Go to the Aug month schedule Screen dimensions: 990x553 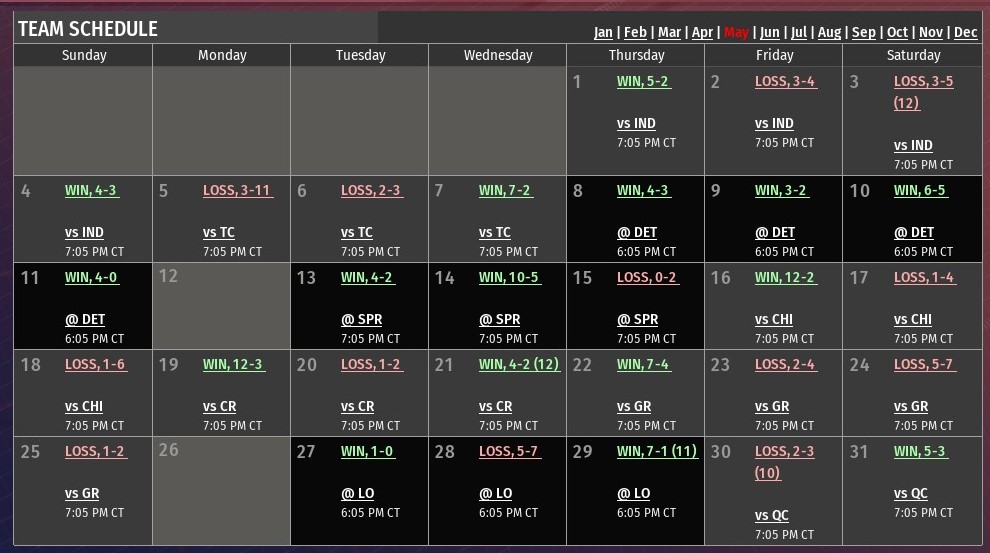point(829,32)
